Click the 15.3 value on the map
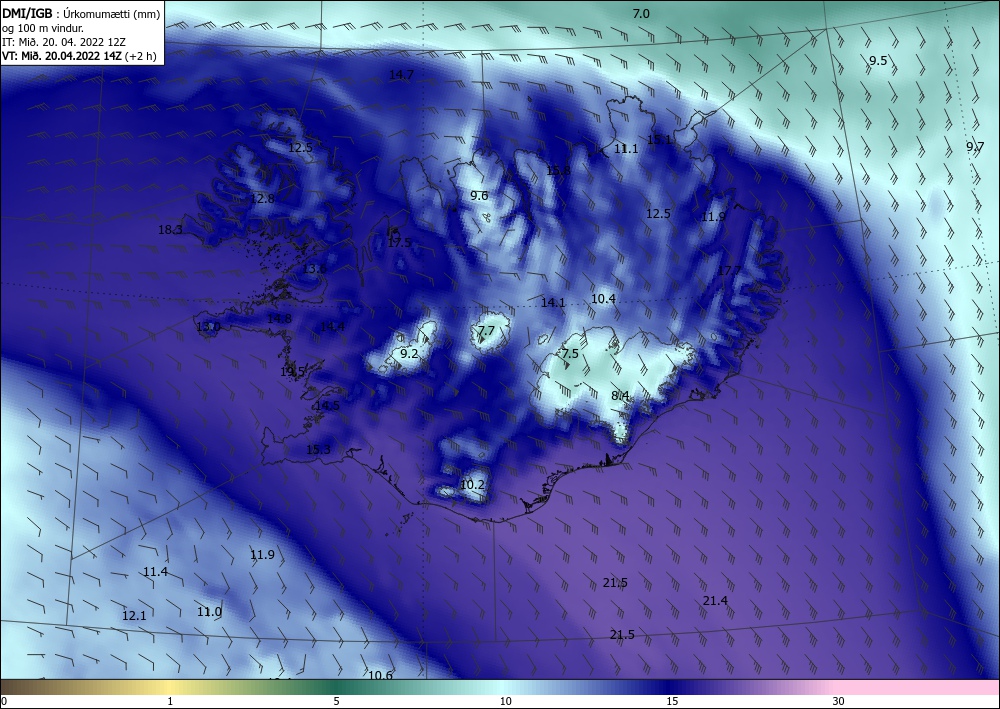The height and width of the screenshot is (709, 1000). tap(318, 450)
